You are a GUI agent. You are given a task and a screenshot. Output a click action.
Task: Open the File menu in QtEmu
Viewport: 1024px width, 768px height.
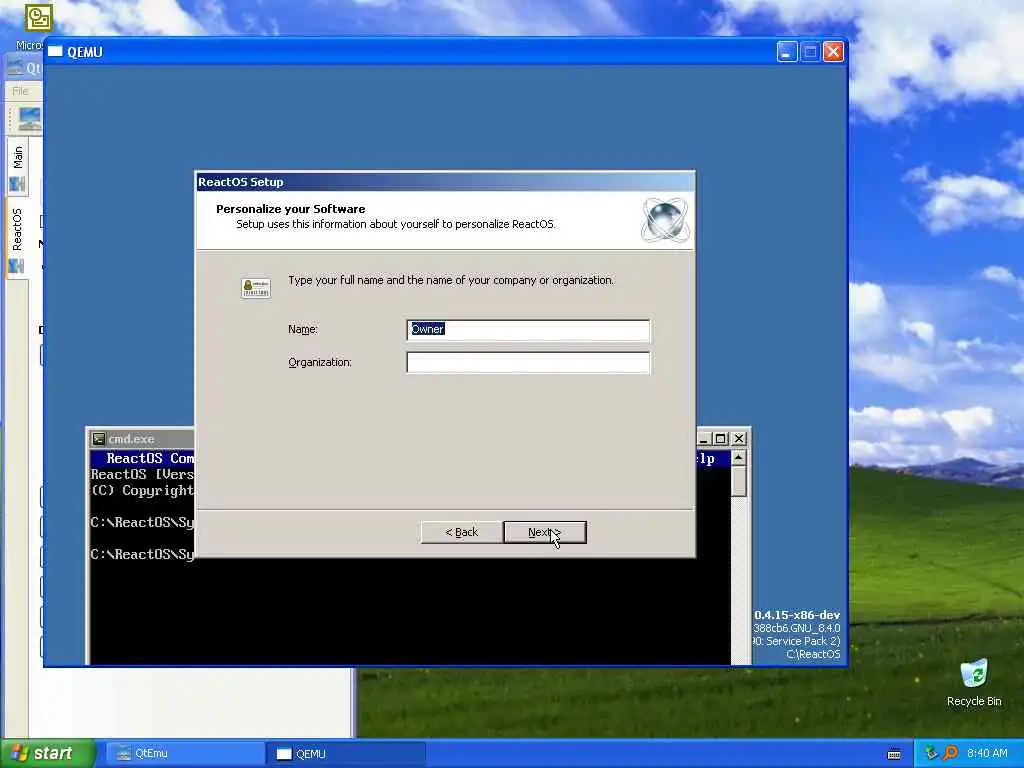tap(20, 91)
